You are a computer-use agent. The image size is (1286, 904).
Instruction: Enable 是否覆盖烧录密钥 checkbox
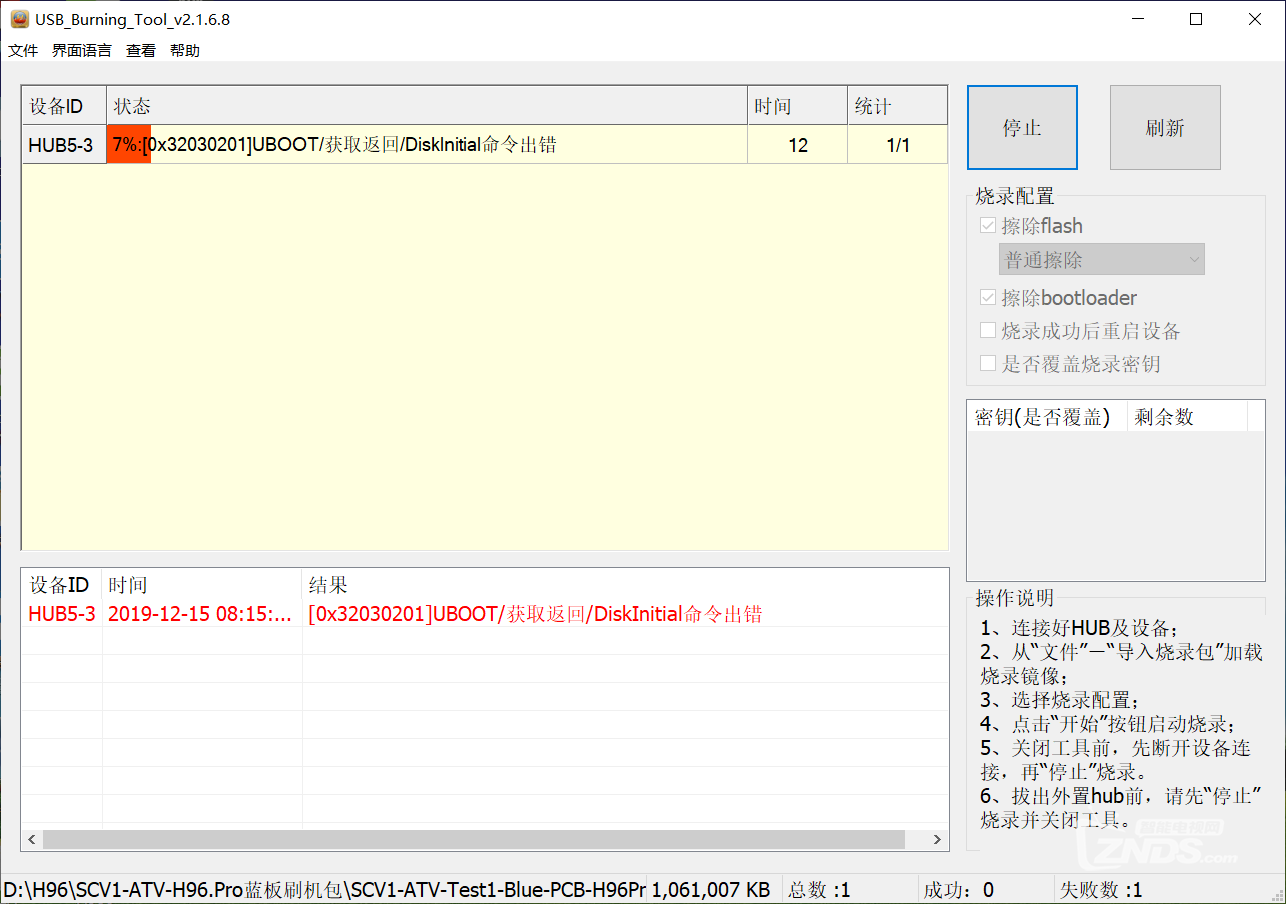(988, 364)
